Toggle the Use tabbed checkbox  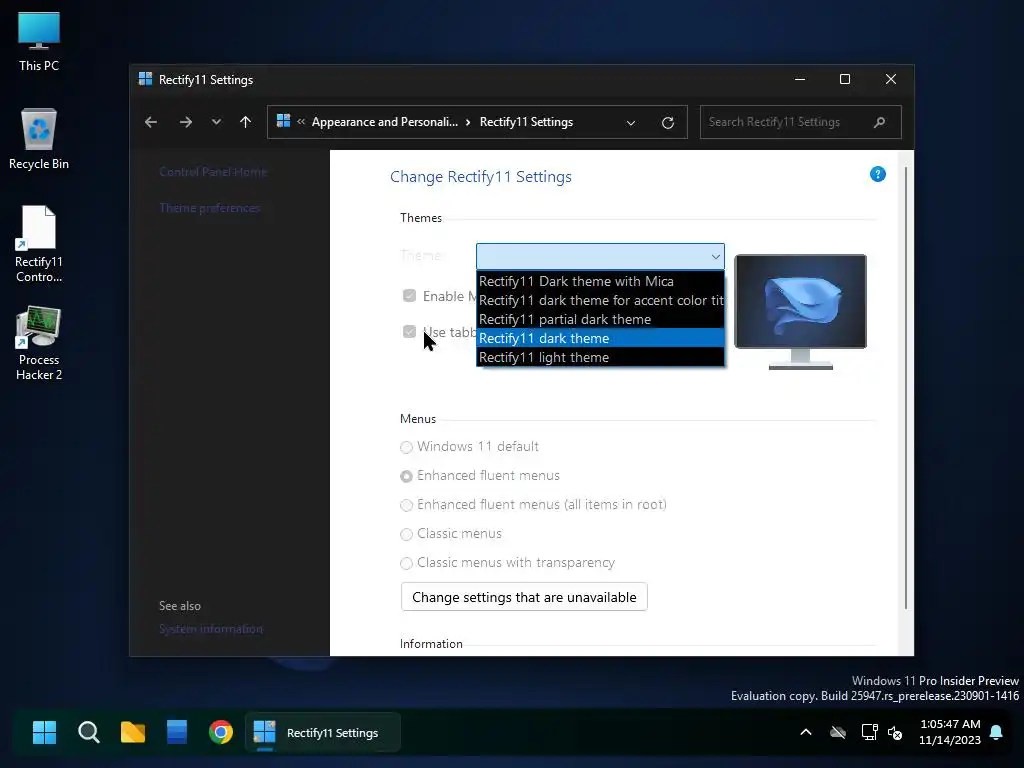tap(409, 332)
